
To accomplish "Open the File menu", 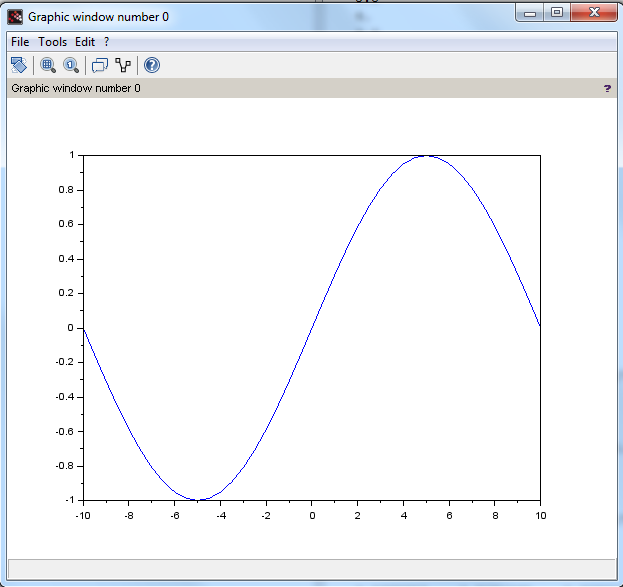I will tap(20, 42).
